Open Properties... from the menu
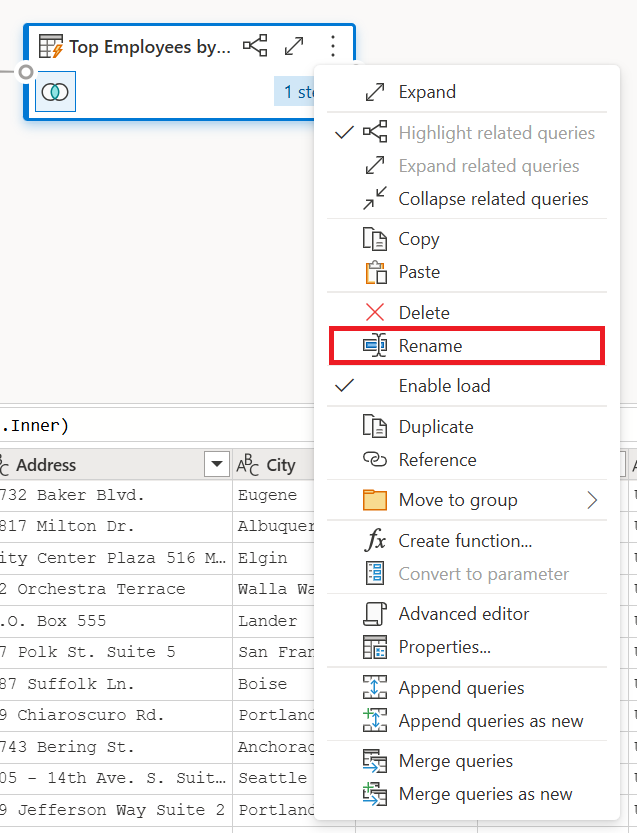The height and width of the screenshot is (833, 637). (x=467, y=647)
